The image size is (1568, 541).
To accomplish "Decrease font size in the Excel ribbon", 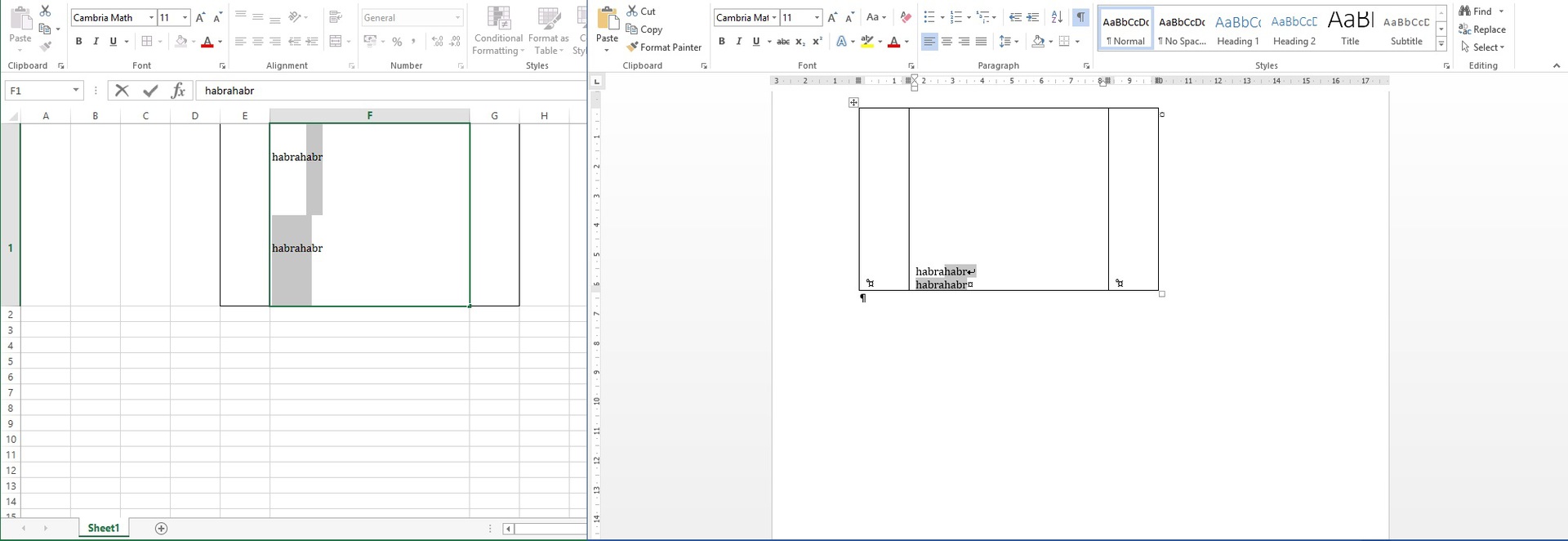I will click(217, 17).
